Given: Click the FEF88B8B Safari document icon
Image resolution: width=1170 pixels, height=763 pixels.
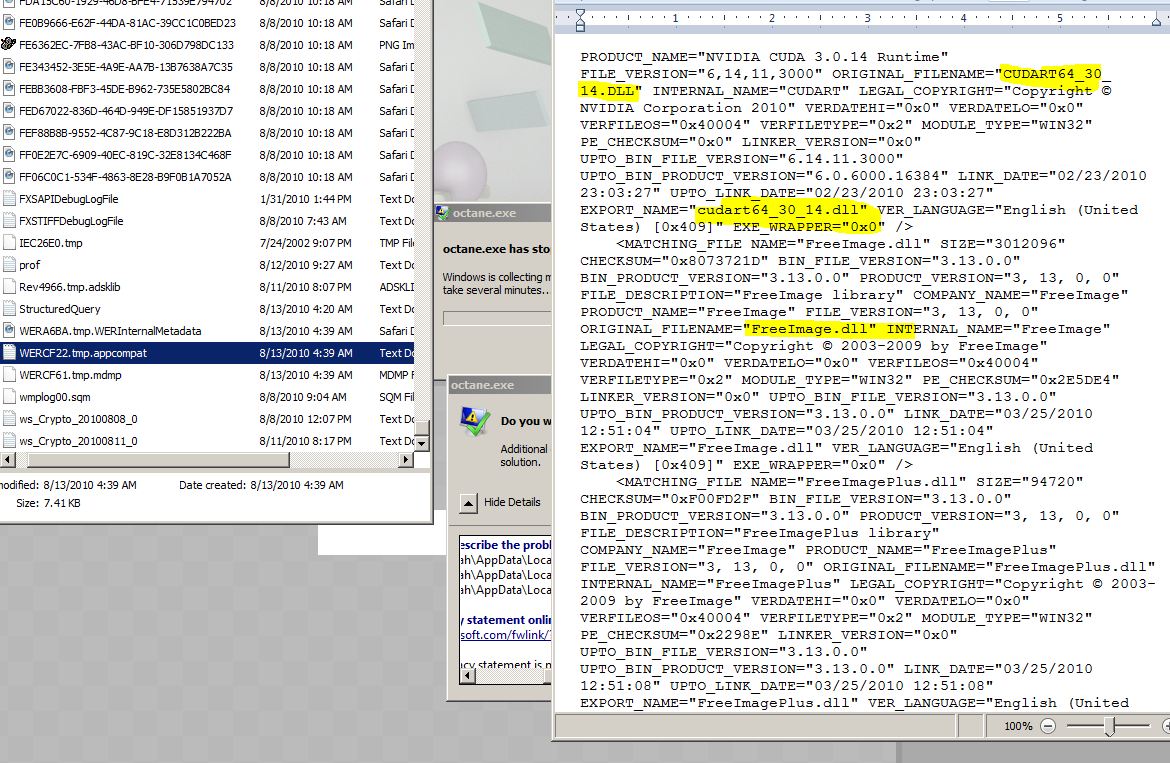Looking at the screenshot, I should [x=9, y=133].
